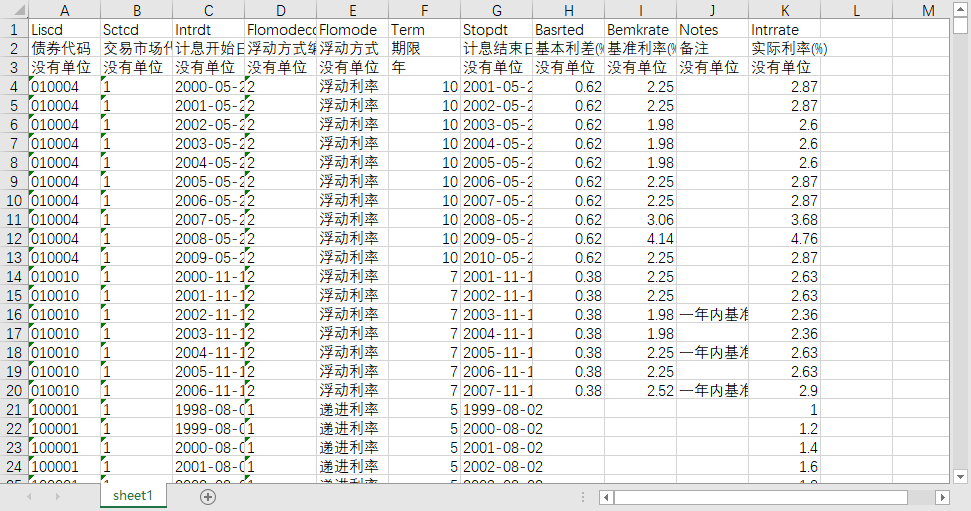Select column B header

click(137, 11)
